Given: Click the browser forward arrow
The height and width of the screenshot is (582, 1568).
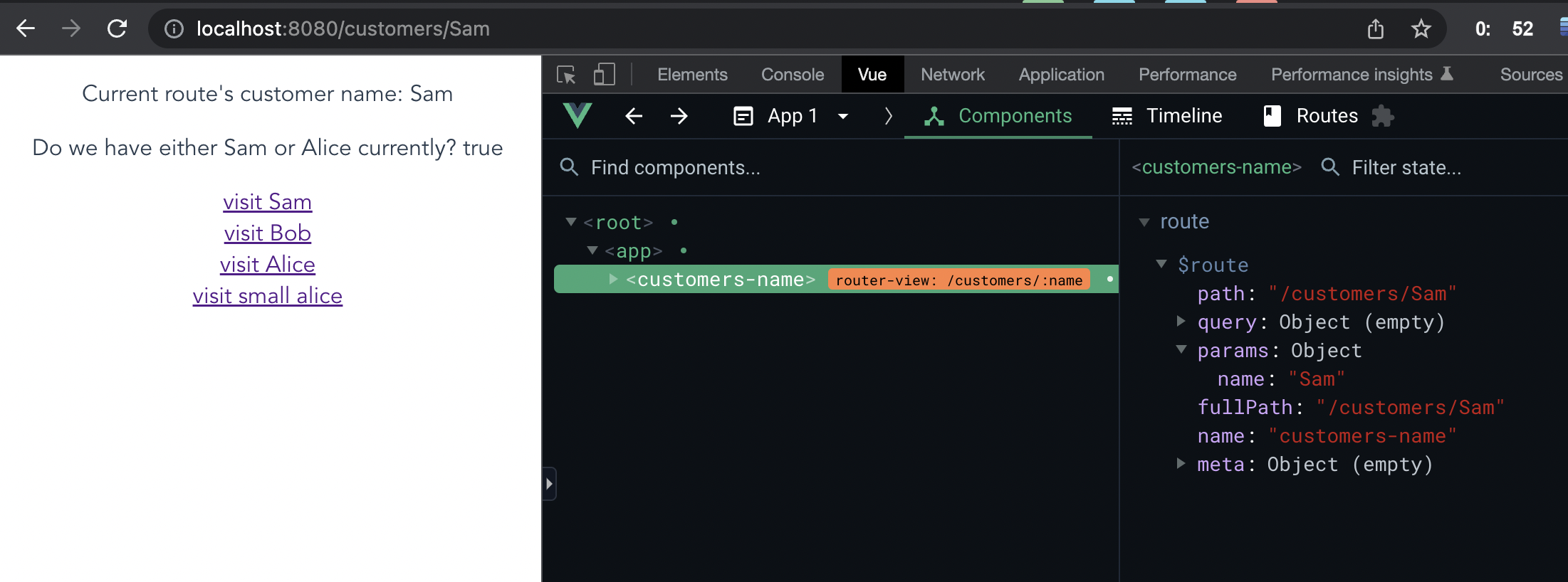Looking at the screenshot, I should (71, 28).
